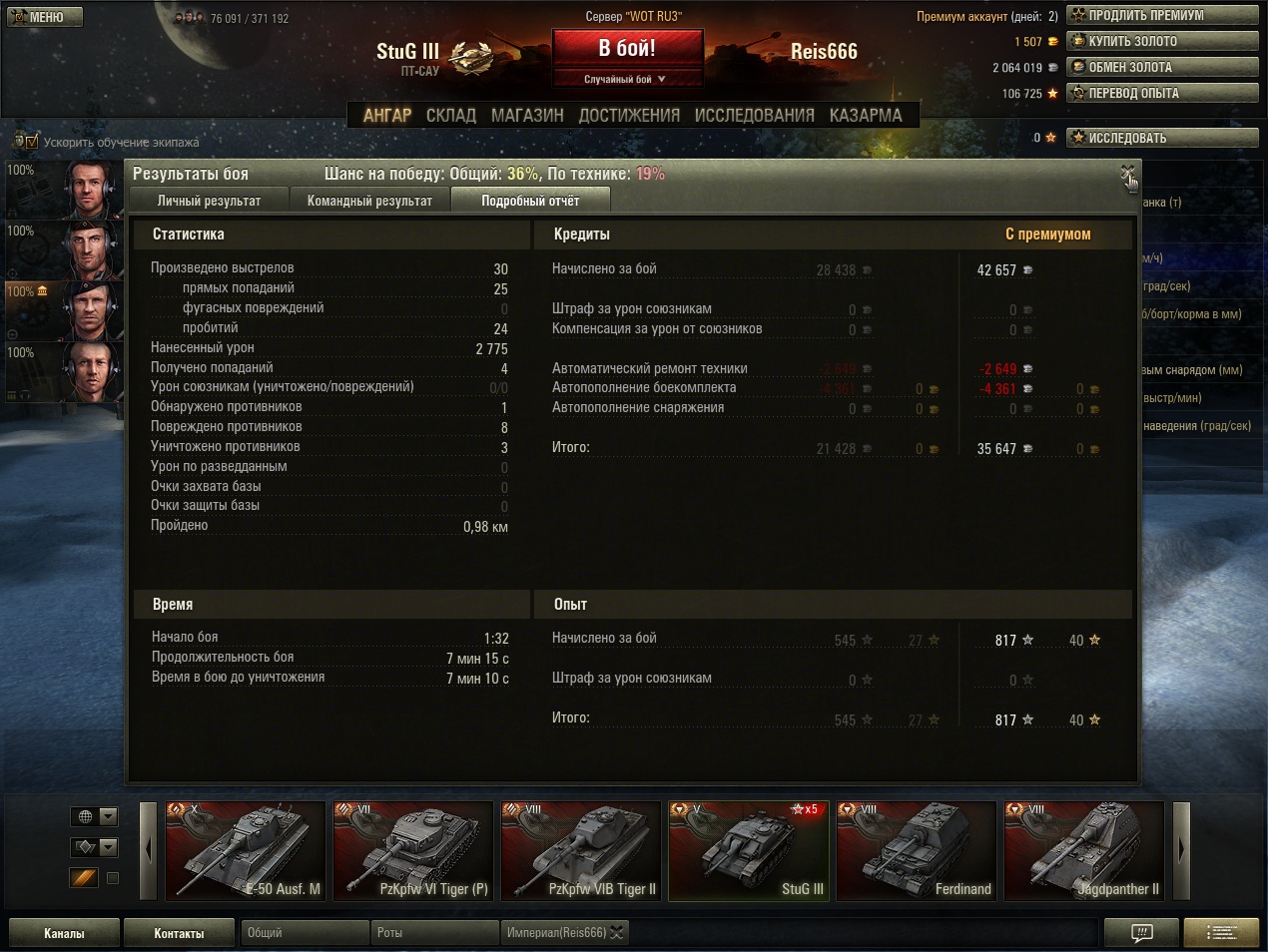Screen dimensions: 1268x952
Task: Toggle the orange stripe favorites filter
Action: coord(84,877)
